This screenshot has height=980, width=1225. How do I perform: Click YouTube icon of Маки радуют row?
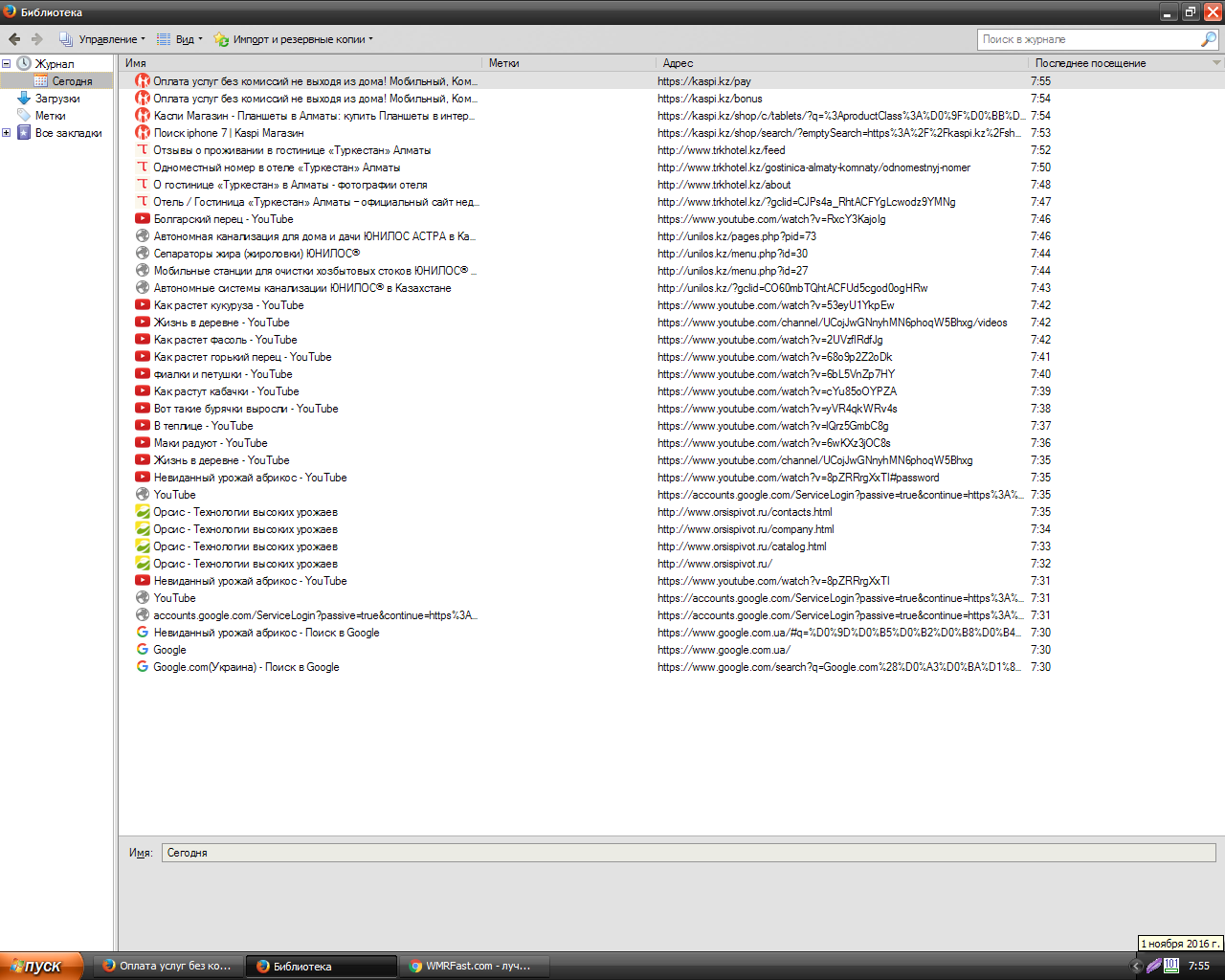(x=143, y=443)
